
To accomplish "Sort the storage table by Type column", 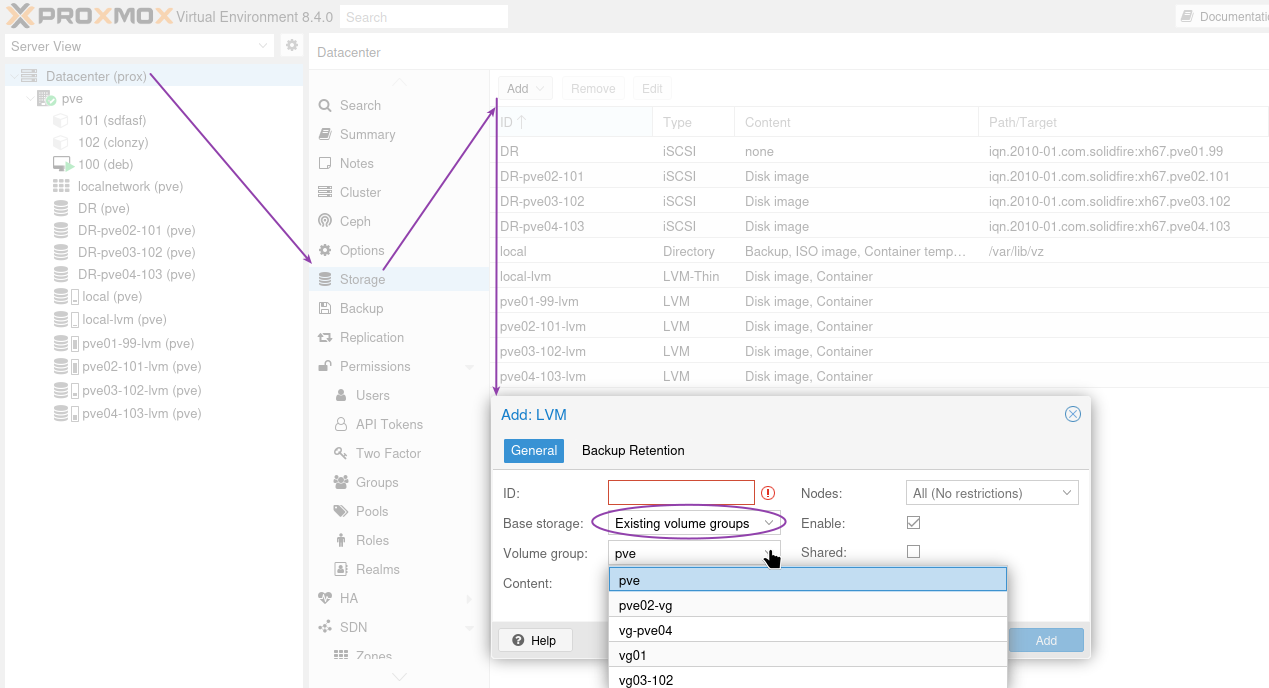I will (695, 122).
